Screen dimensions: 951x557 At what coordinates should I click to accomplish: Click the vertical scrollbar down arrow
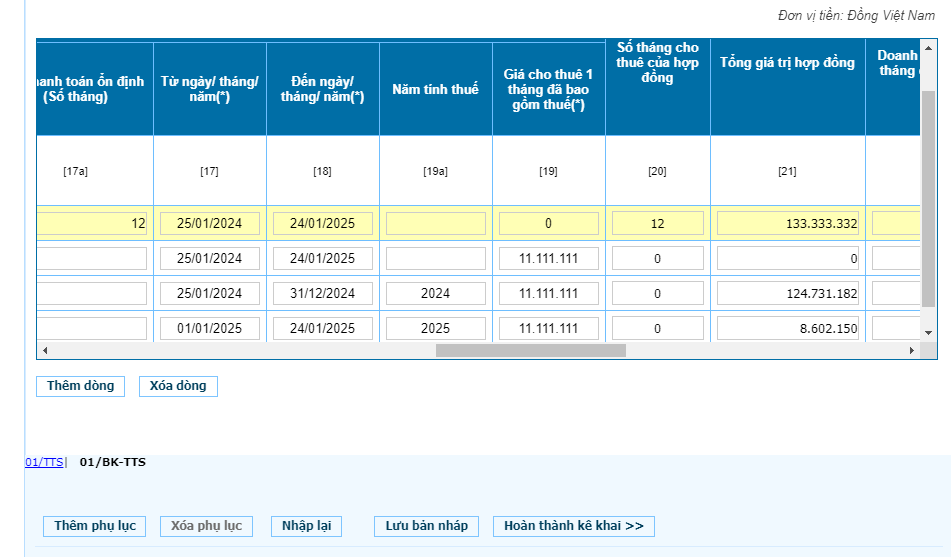click(928, 332)
